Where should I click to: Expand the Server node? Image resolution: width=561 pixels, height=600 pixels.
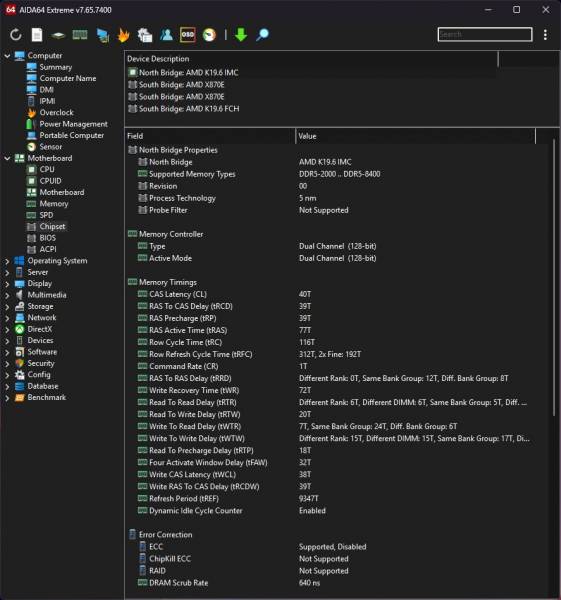7,272
